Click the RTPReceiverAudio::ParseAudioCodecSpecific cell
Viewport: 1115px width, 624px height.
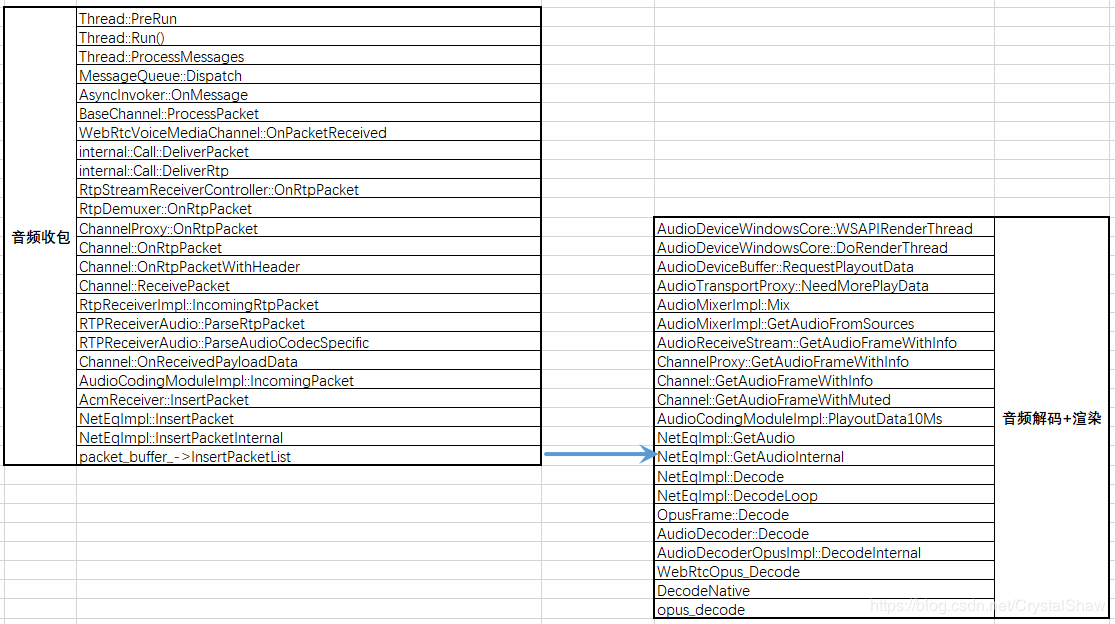[308, 342]
